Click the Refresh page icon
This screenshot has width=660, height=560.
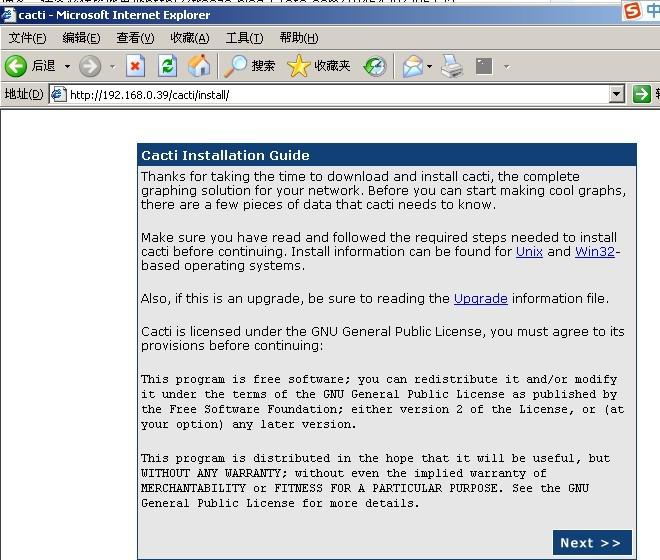168,66
